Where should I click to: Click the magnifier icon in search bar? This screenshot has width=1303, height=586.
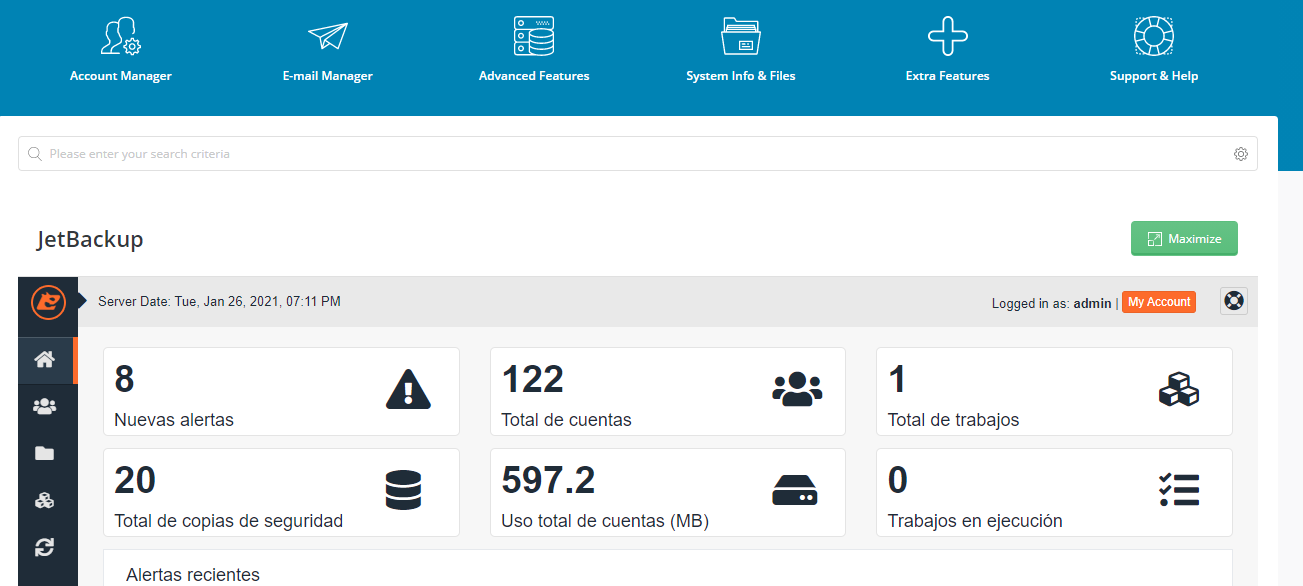[x=35, y=154]
